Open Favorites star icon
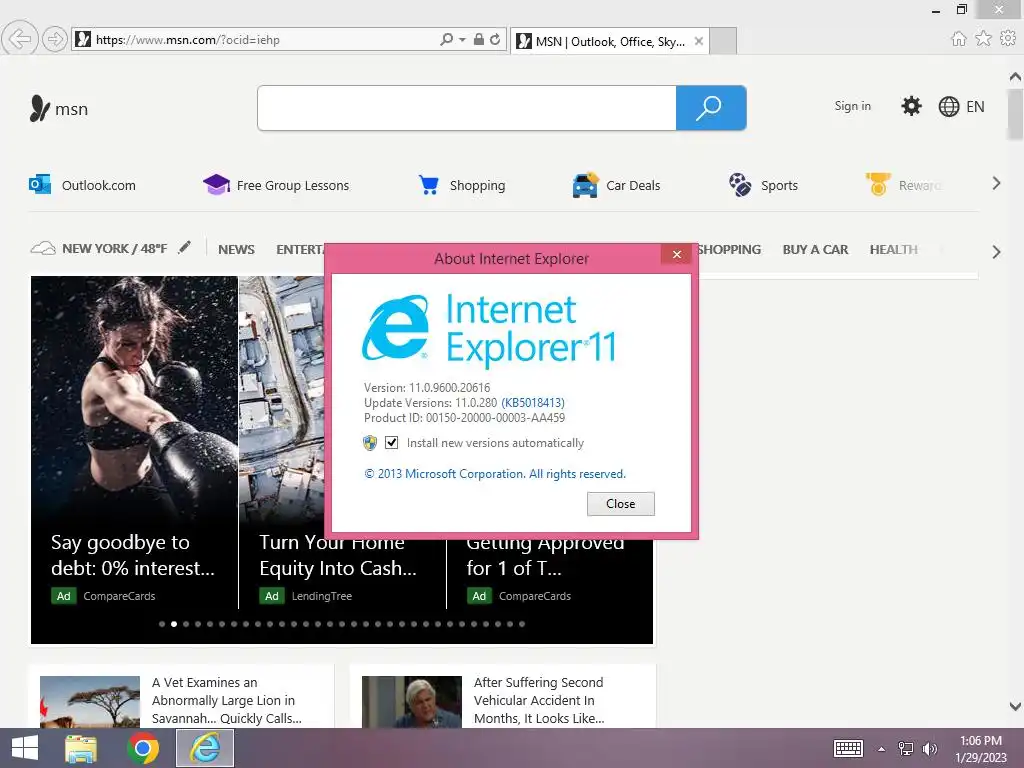 (983, 39)
